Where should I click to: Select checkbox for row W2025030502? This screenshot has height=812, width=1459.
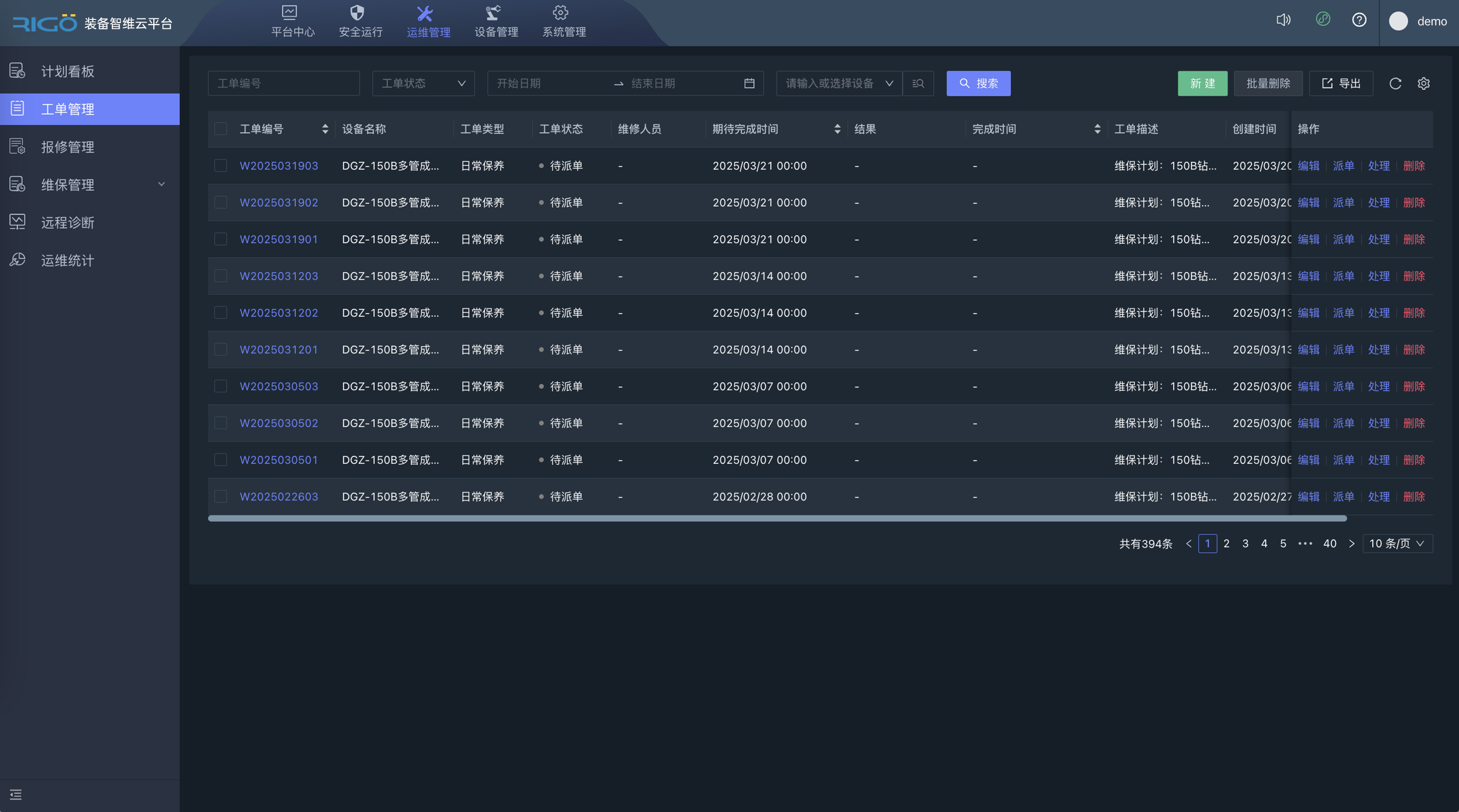221,423
